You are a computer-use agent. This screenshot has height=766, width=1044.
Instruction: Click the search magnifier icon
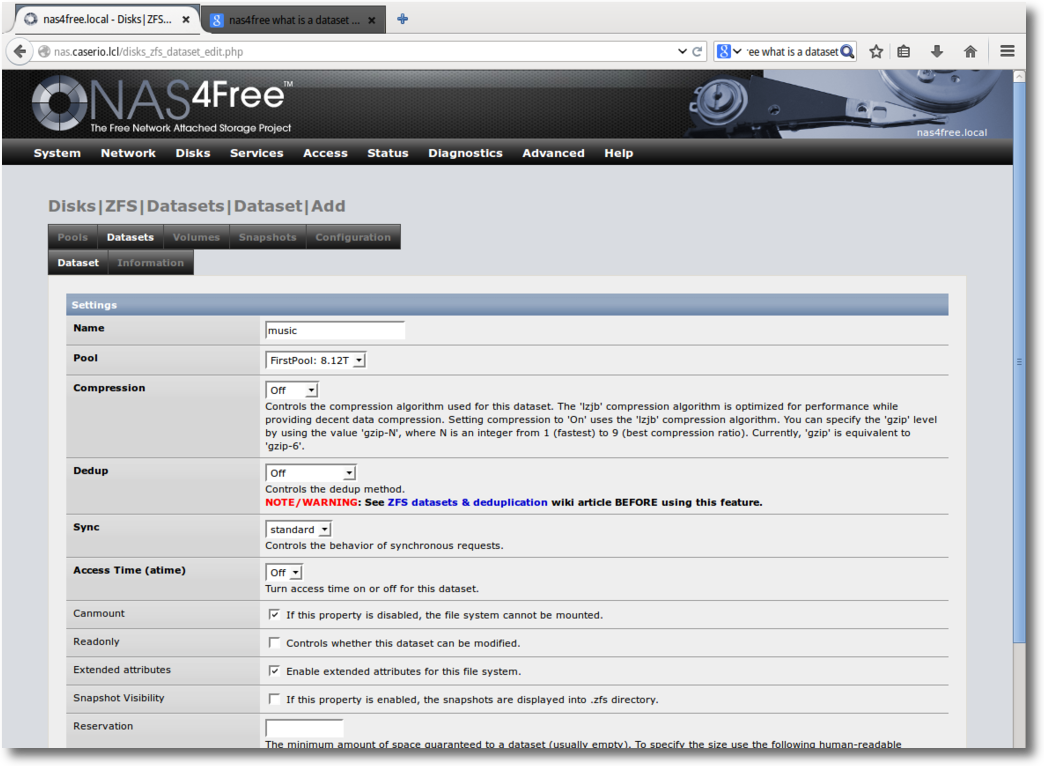pyautogui.click(x=847, y=51)
